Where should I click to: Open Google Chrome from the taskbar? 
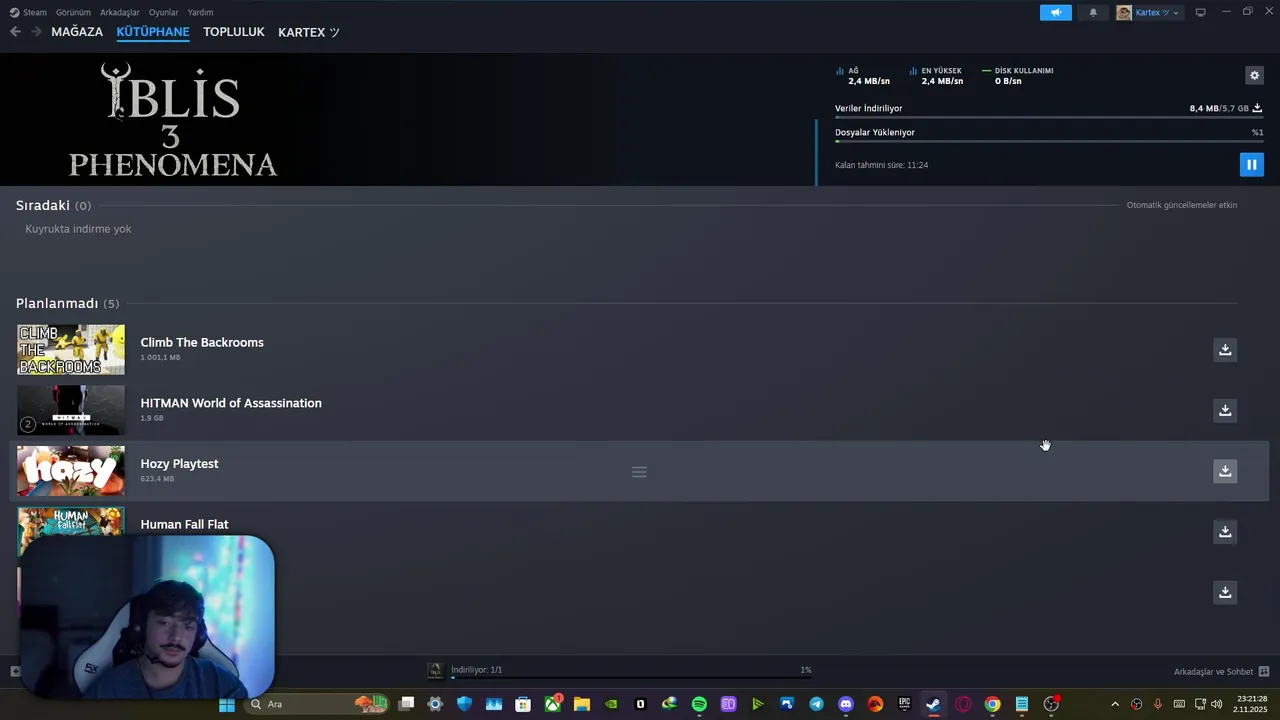(992, 704)
